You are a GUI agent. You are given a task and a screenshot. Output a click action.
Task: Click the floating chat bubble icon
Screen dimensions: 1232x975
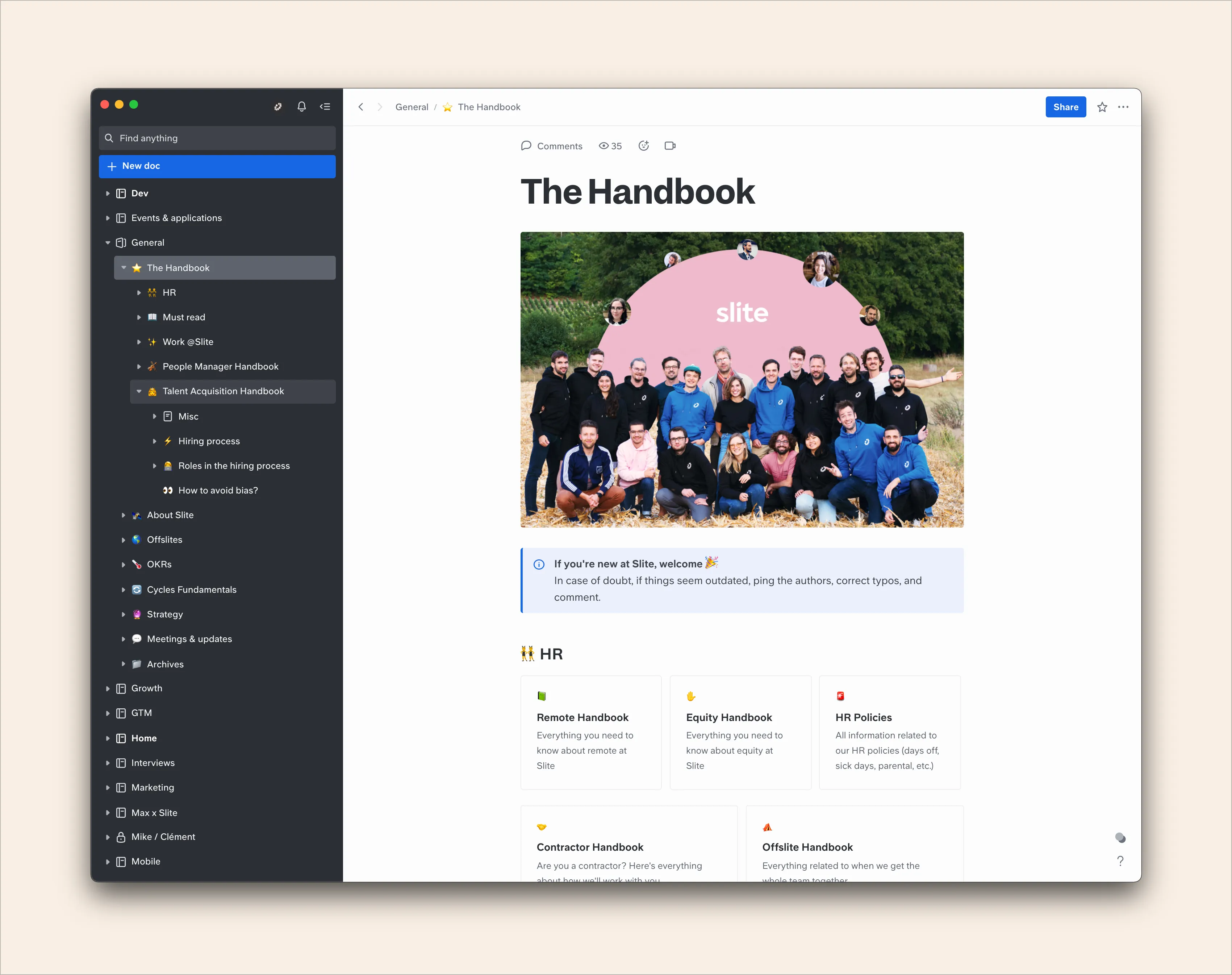[1120, 837]
